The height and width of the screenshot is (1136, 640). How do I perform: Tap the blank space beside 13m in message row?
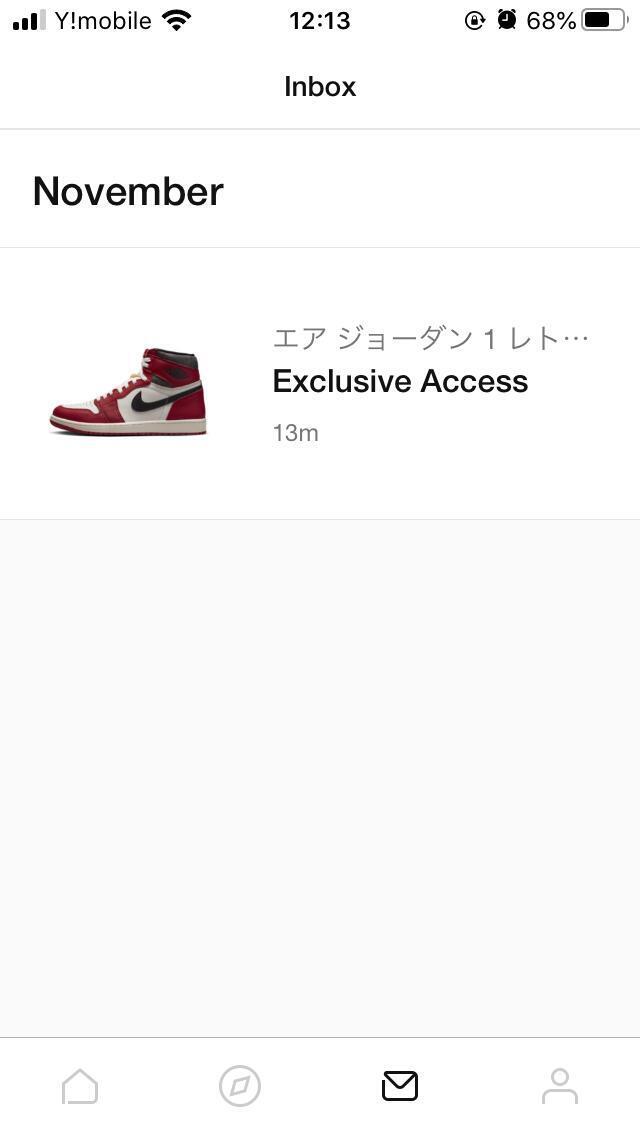pyautogui.click(x=464, y=433)
